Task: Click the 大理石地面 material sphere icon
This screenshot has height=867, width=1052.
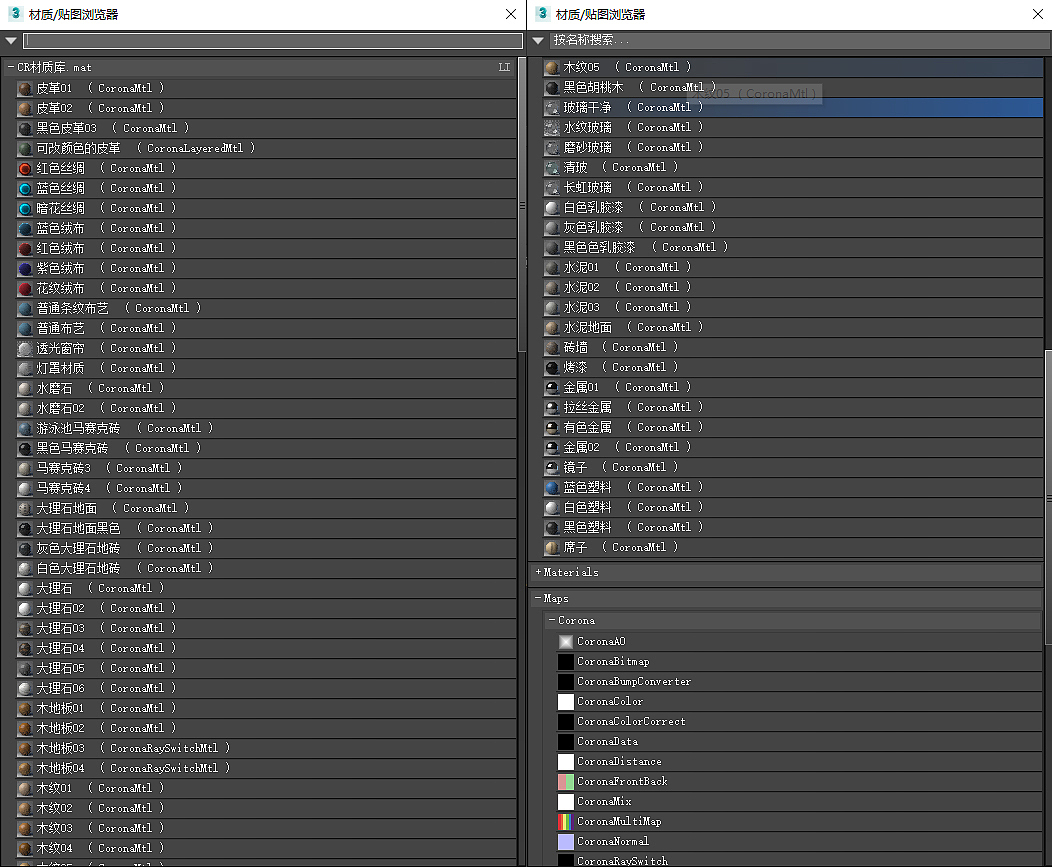Action: point(25,509)
